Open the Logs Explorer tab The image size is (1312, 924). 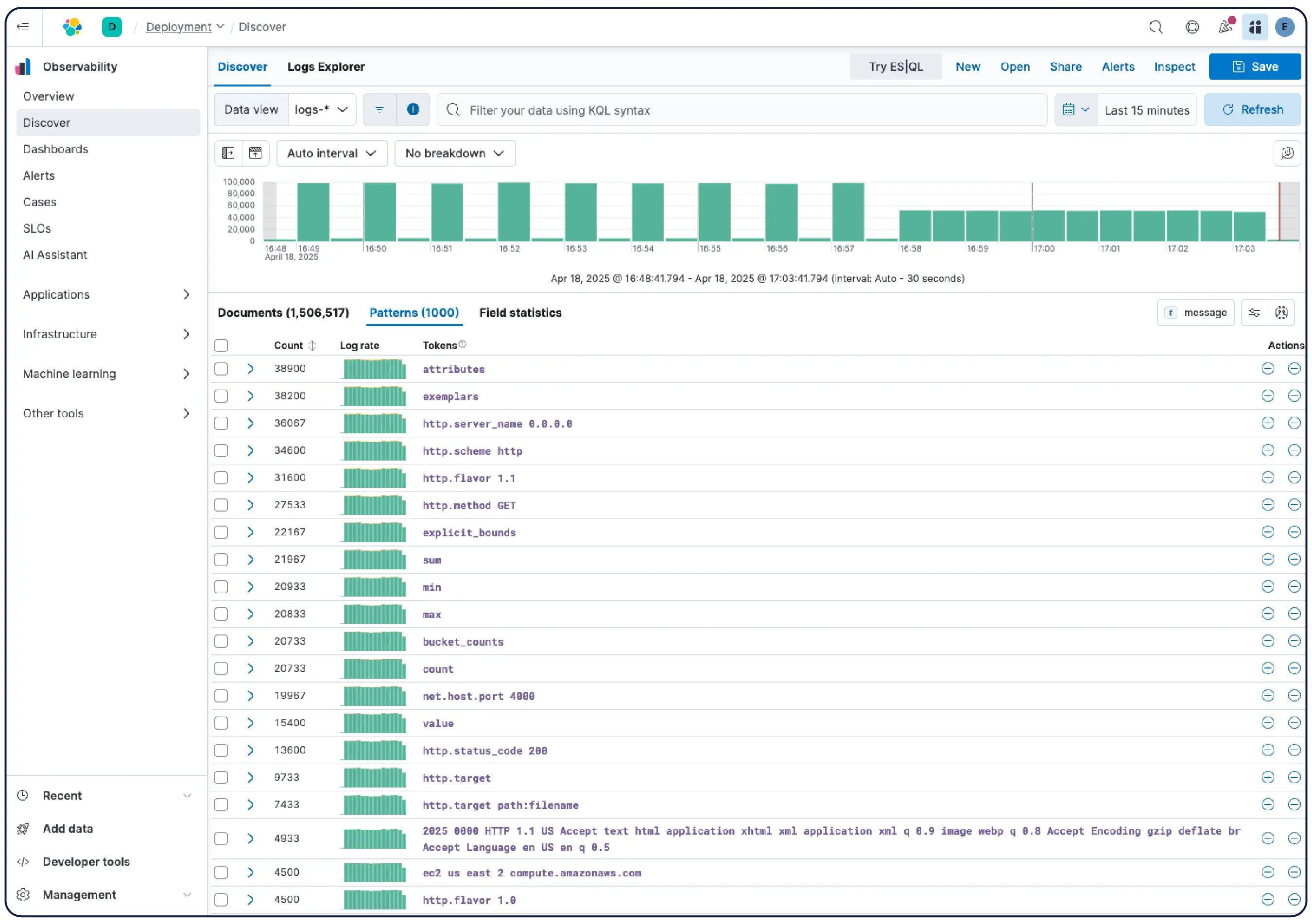tap(326, 67)
